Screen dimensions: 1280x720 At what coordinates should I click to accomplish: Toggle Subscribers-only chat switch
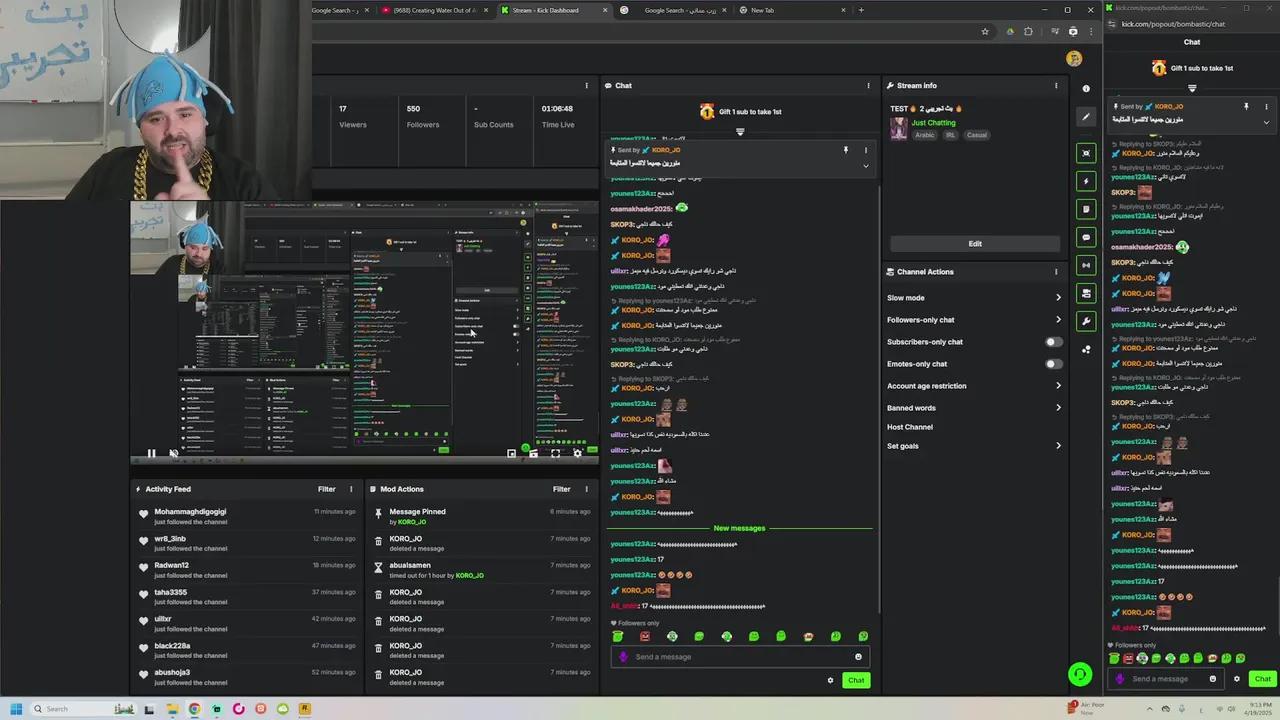(x=1053, y=342)
